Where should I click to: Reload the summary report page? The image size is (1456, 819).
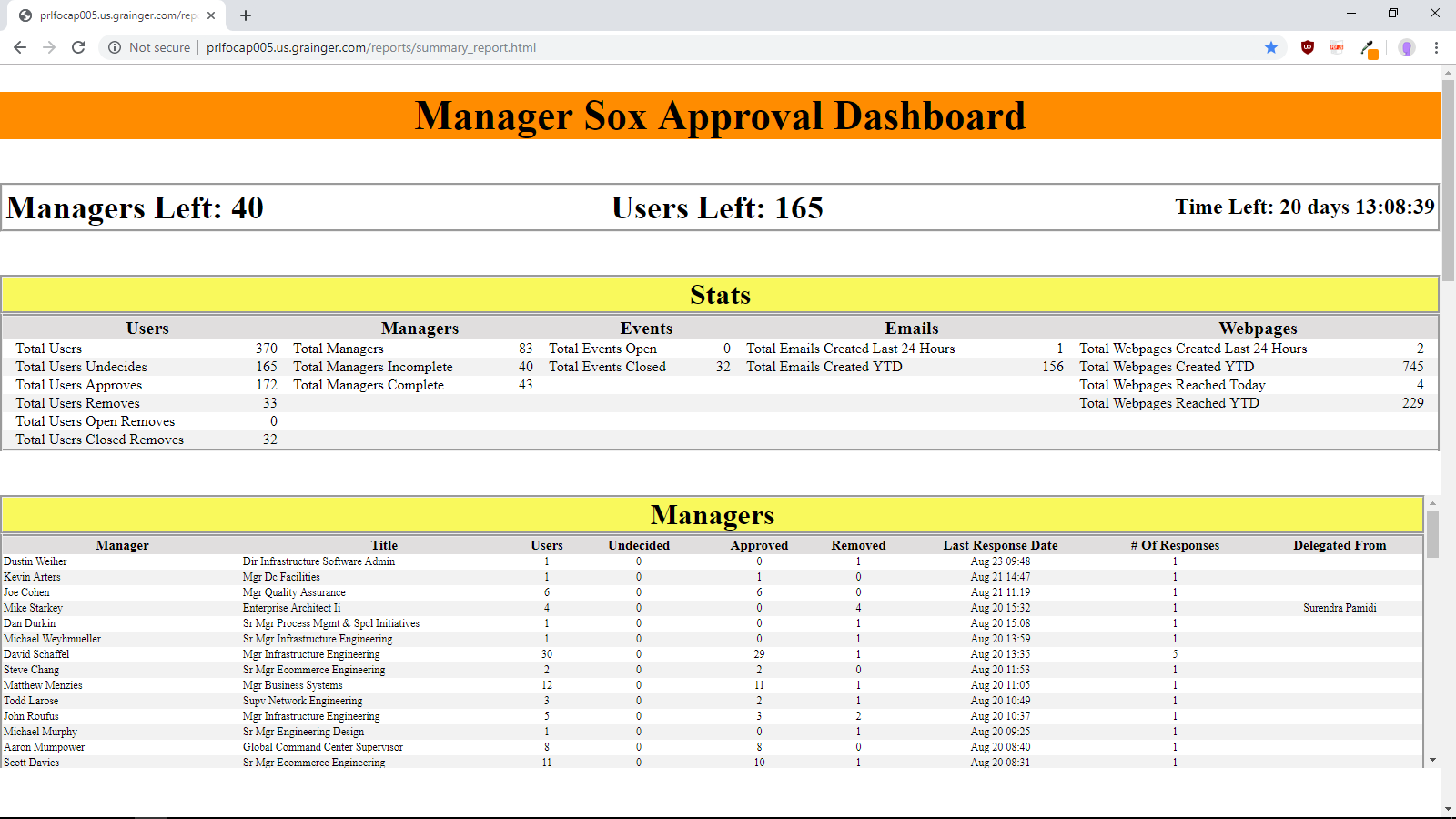78,47
